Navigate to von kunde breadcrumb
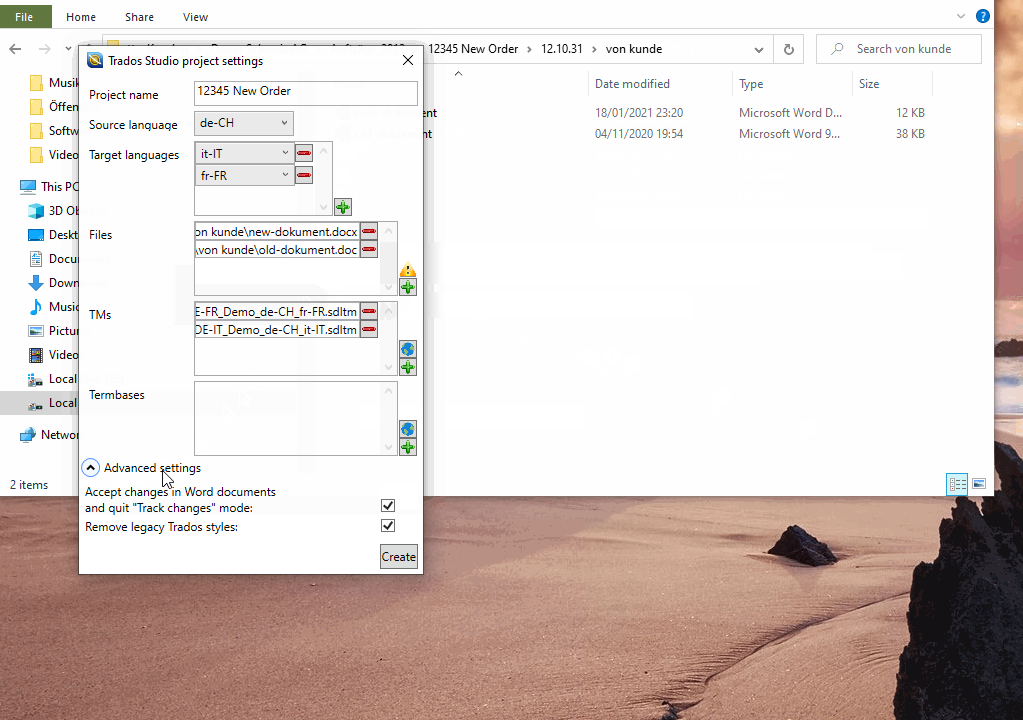The image size is (1023, 720). [634, 49]
